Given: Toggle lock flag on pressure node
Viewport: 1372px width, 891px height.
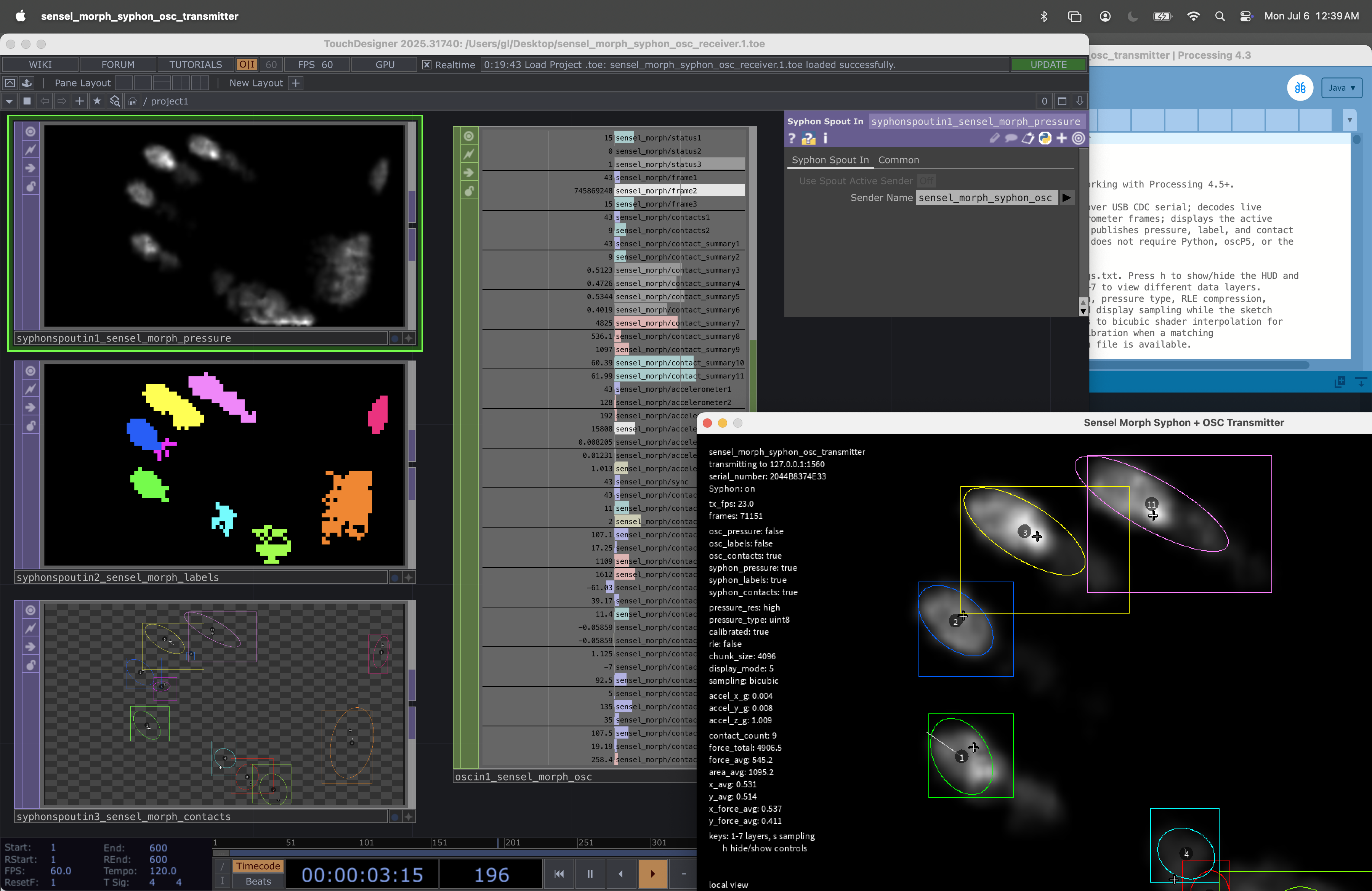Looking at the screenshot, I should pyautogui.click(x=30, y=187).
